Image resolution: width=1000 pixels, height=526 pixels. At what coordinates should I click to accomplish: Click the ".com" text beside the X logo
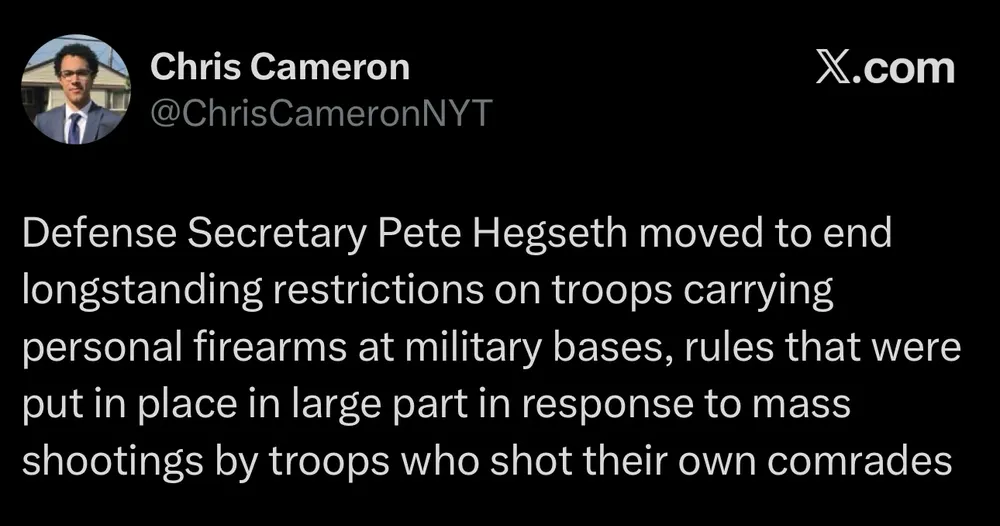point(902,70)
